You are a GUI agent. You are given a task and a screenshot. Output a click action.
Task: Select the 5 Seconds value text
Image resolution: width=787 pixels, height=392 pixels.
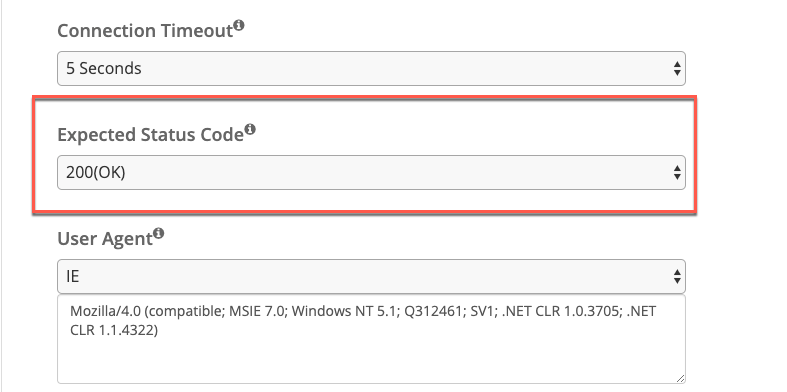click(x=104, y=68)
